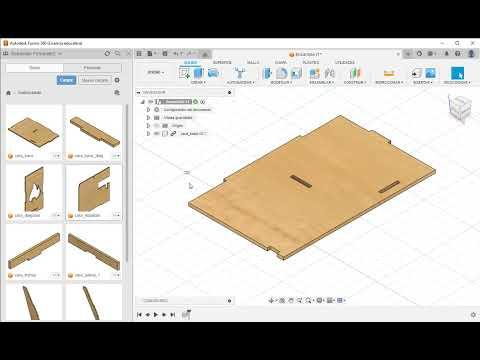The image size is (480, 360).
Task: Expand the caja_base component node
Action: [149, 134]
